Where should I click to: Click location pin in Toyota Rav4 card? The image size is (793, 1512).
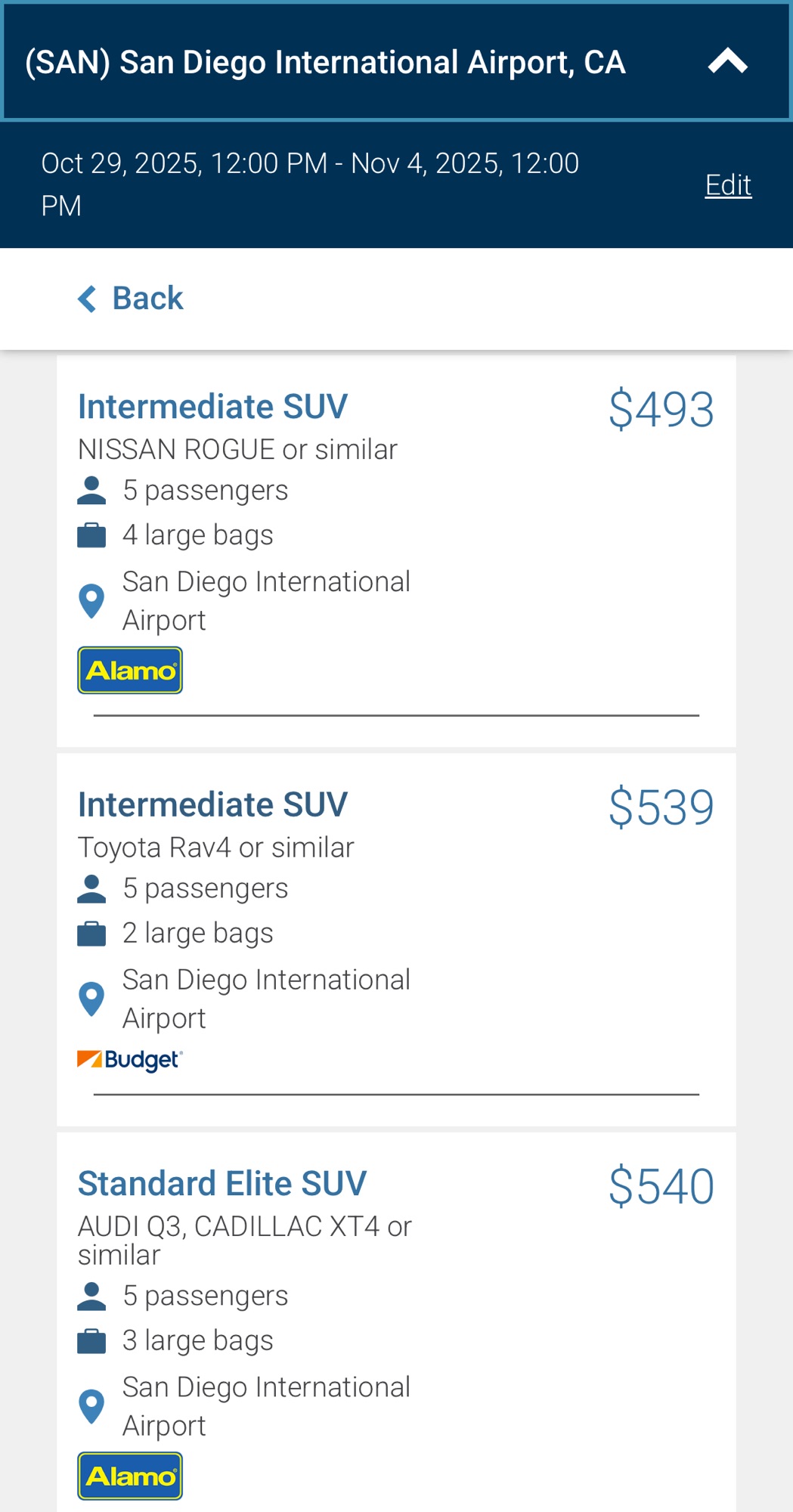91,999
